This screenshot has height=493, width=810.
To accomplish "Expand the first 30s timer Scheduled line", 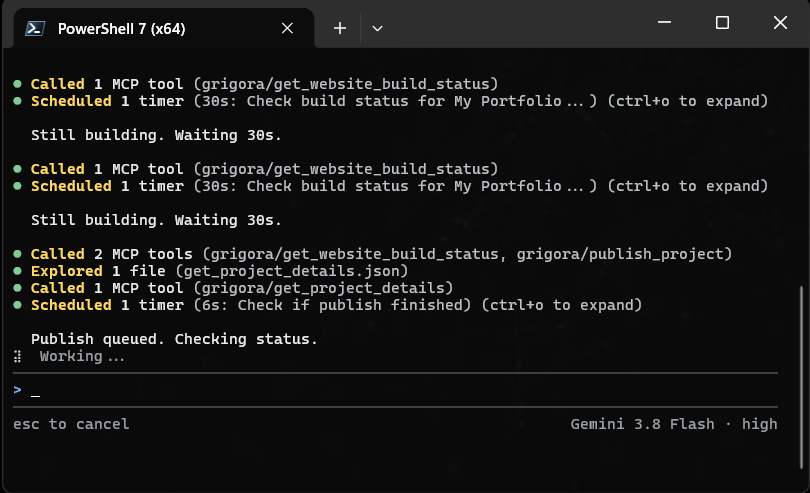I will pyautogui.click(x=399, y=101).
